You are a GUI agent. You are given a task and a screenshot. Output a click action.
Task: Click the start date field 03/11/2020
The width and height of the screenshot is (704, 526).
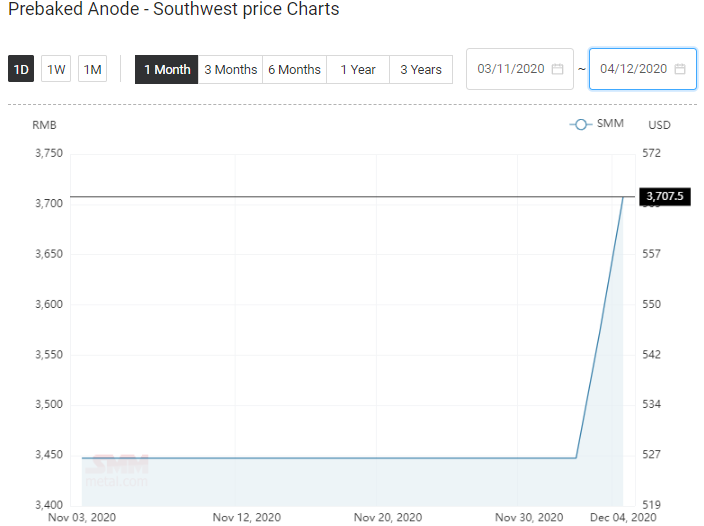pos(511,69)
